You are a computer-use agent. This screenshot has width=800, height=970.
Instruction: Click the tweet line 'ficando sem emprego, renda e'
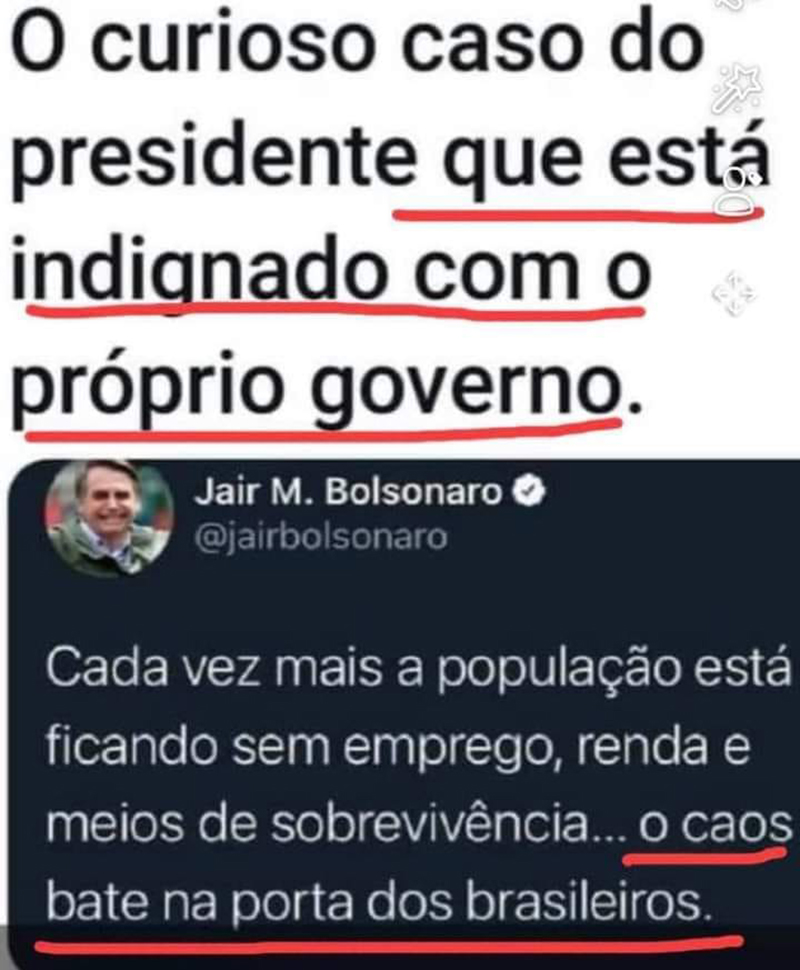tap(398, 747)
